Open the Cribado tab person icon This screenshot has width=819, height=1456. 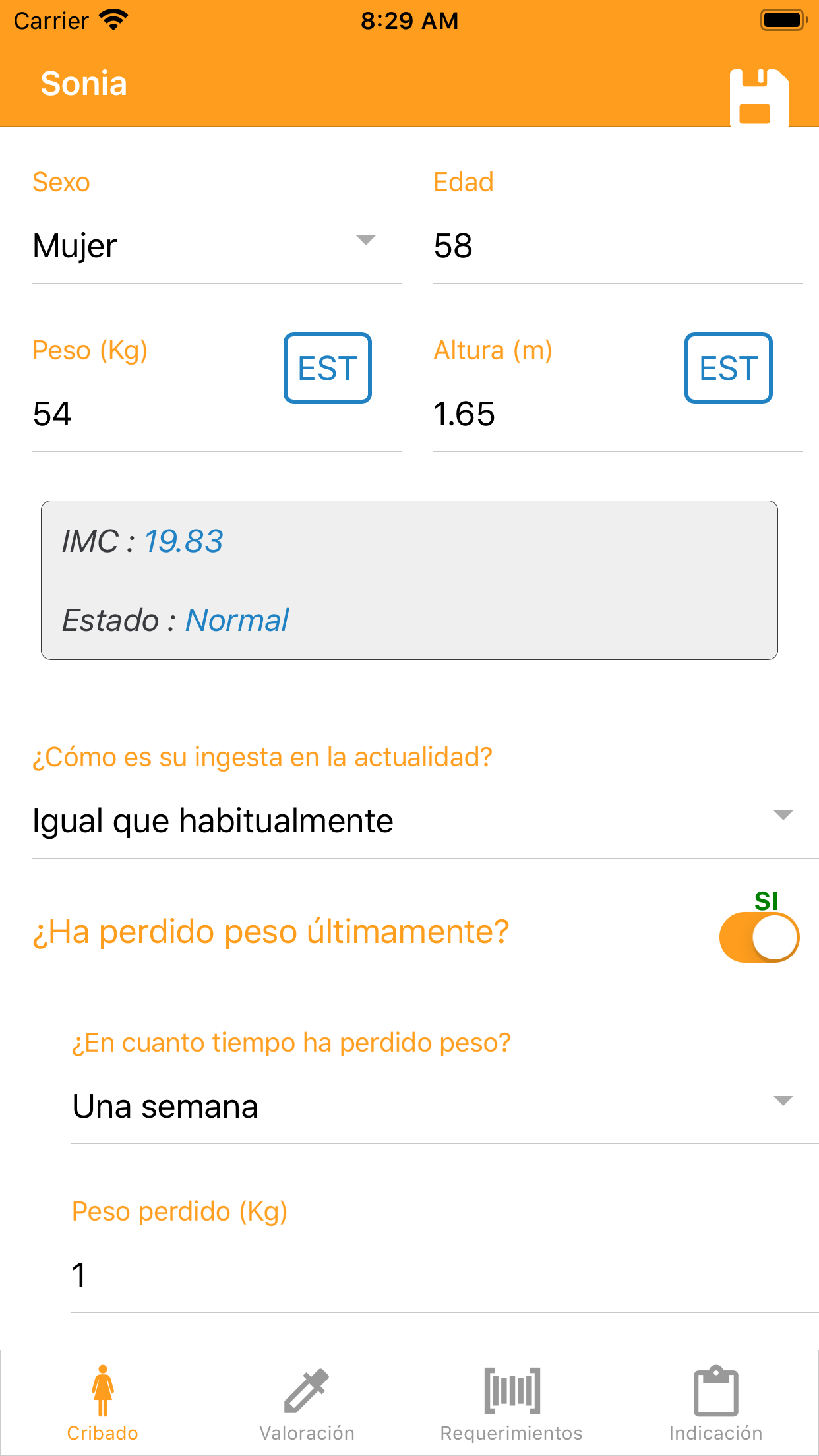click(x=102, y=1390)
